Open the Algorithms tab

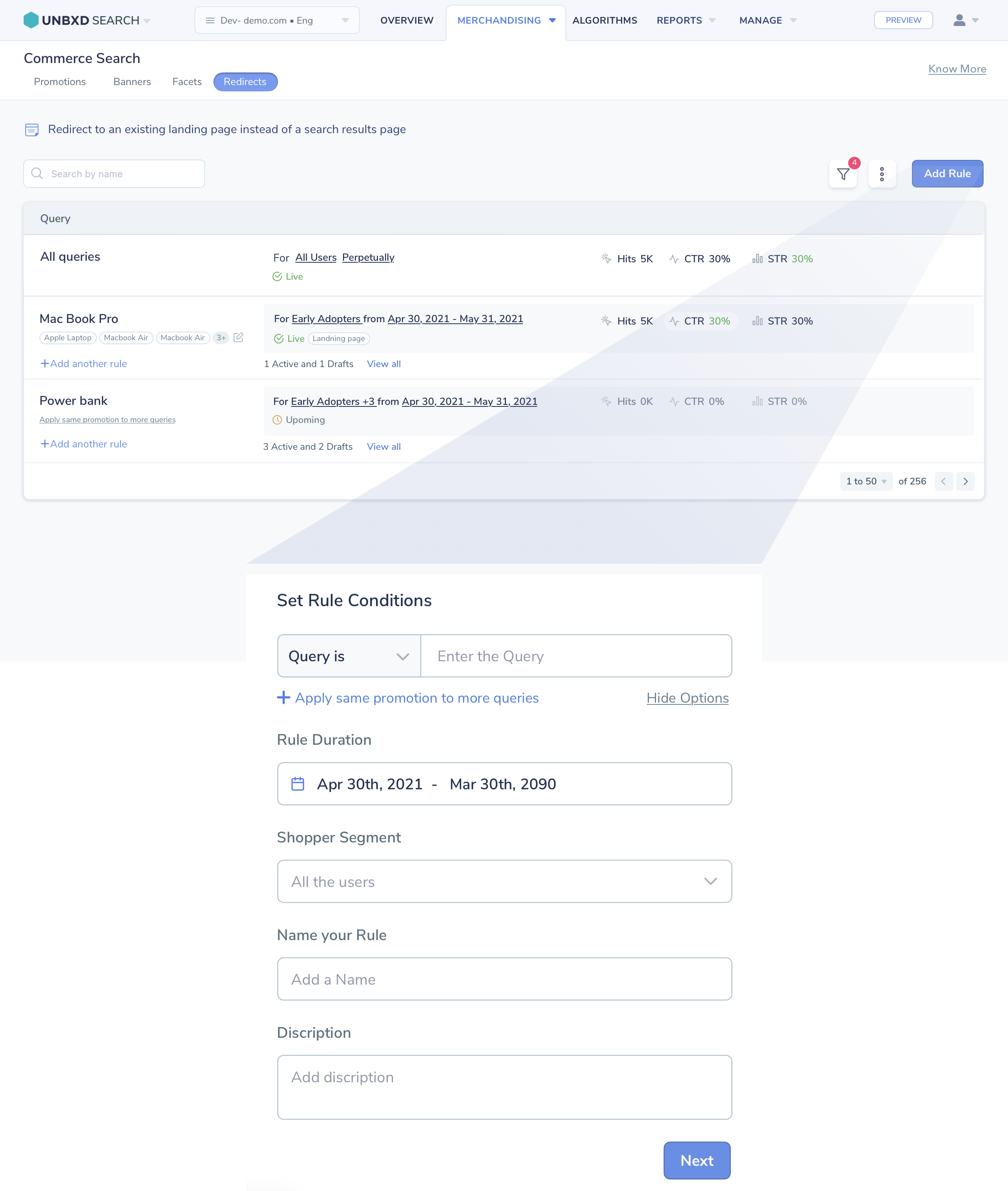[604, 20]
